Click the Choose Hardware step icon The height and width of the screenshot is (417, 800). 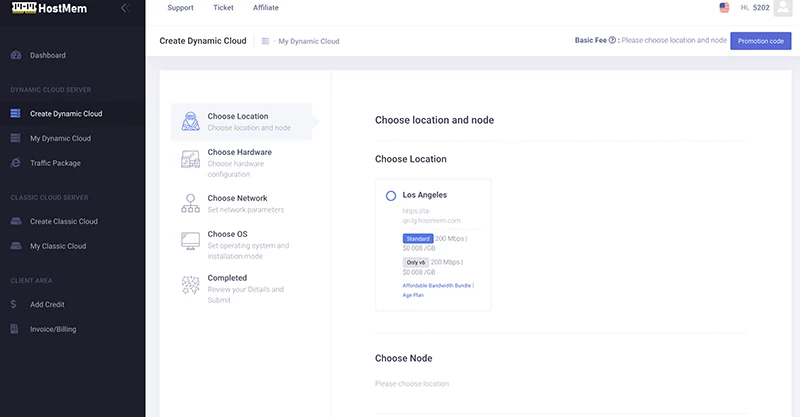click(x=190, y=158)
